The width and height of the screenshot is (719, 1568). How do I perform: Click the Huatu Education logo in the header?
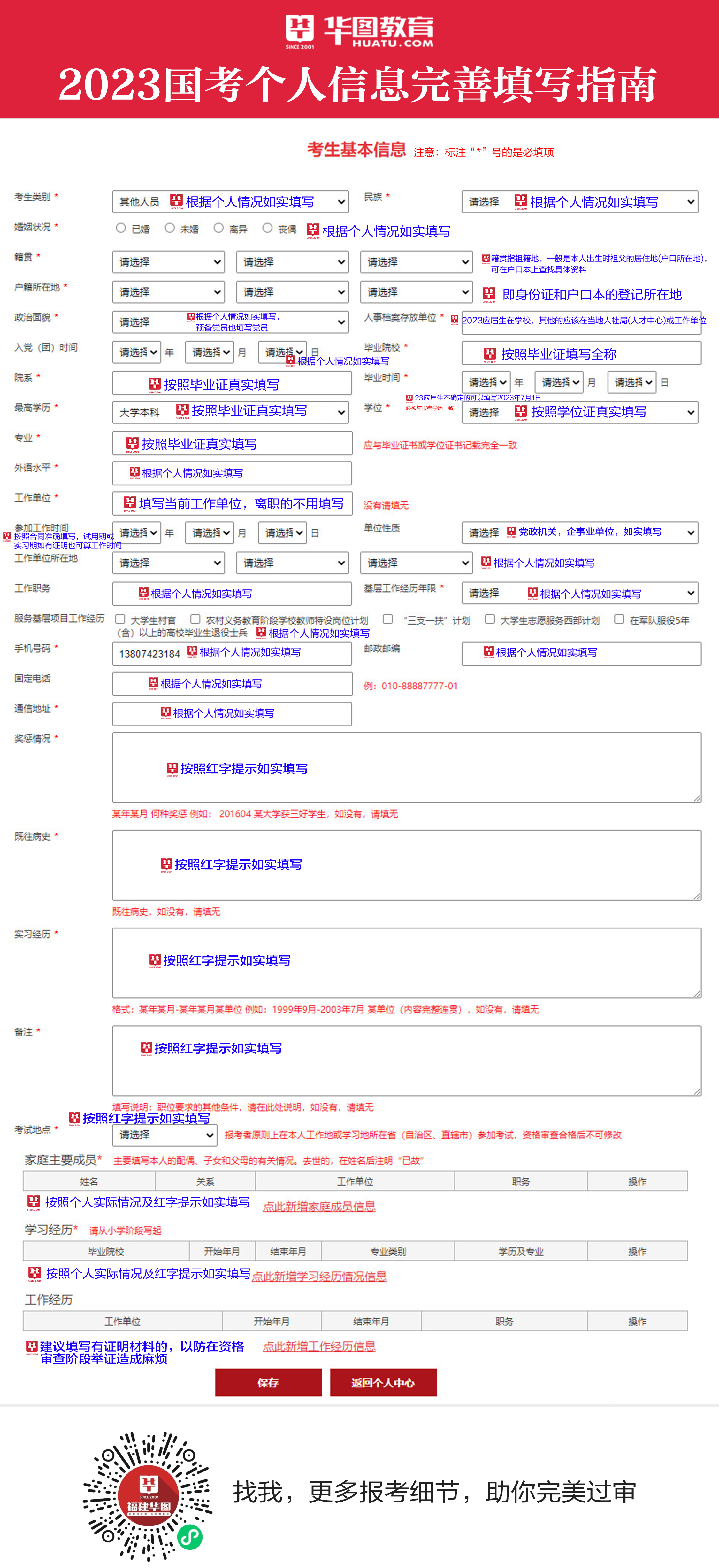[360, 32]
